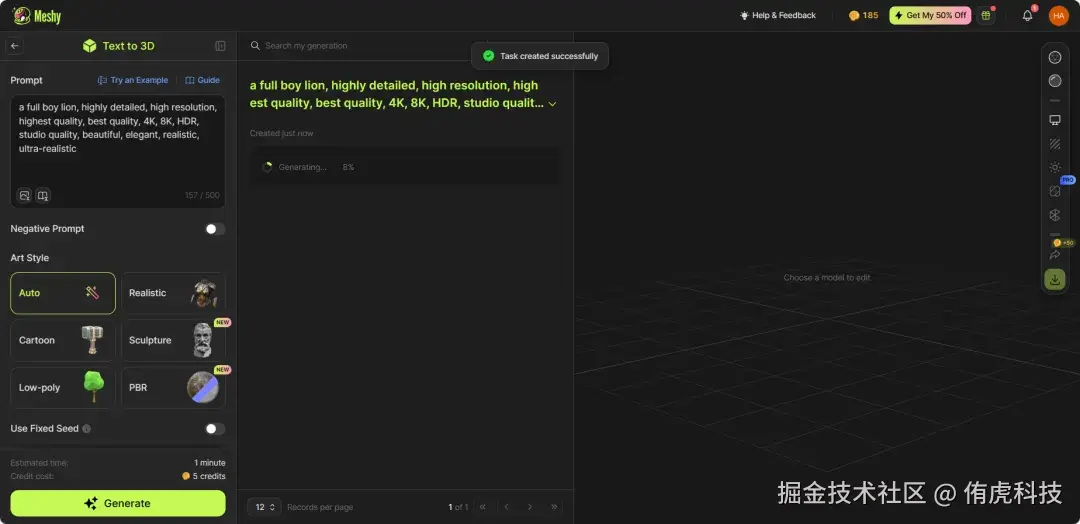Open the 12 records per page dropdown
Screen dimensions: 1080x524
(x=264, y=507)
